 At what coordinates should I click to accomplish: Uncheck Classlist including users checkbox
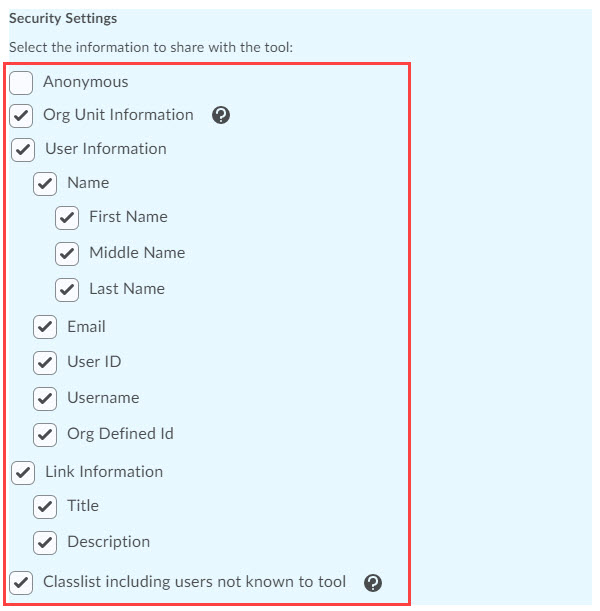tap(21, 583)
